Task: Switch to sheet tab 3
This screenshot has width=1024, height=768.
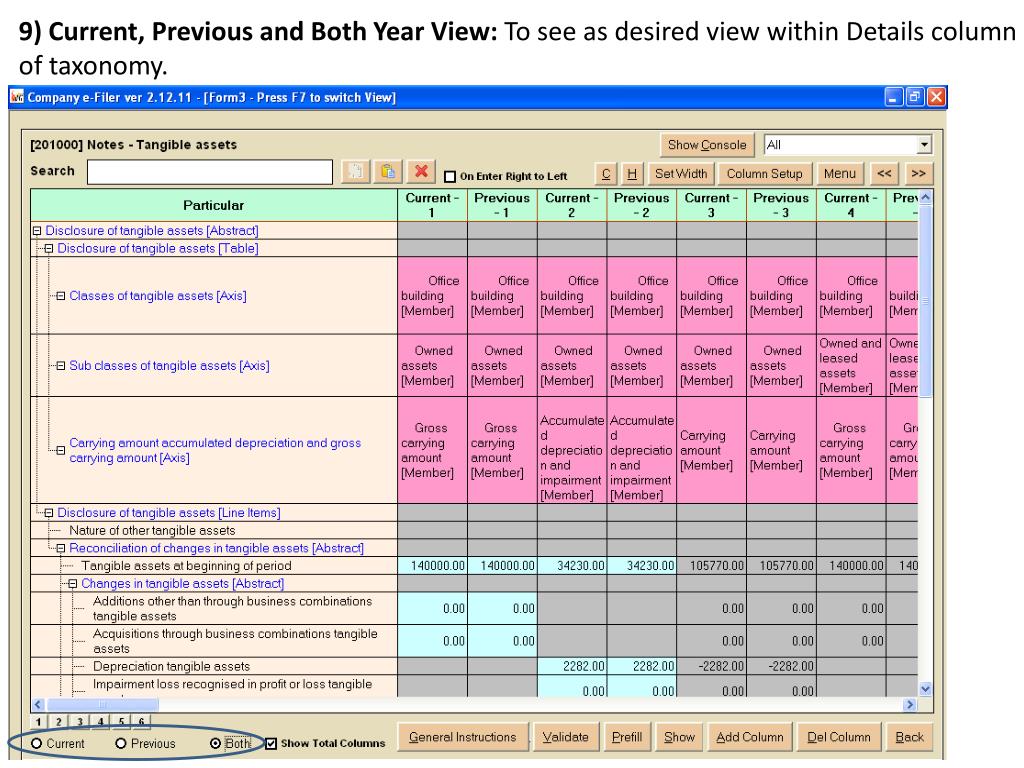Action: [x=80, y=722]
